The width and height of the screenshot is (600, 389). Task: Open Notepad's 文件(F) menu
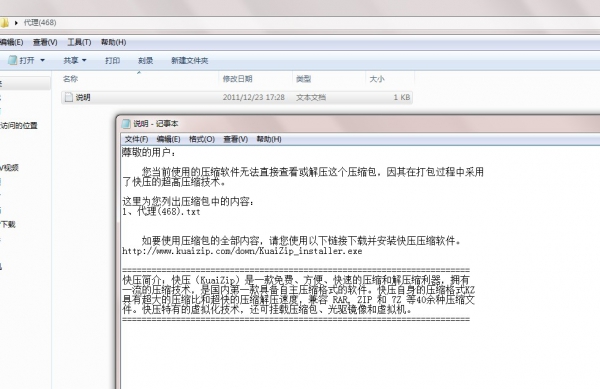coord(136,139)
